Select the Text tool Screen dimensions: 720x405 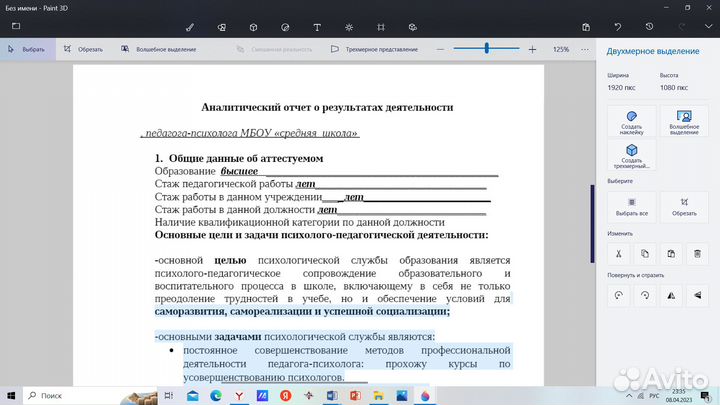coord(317,27)
